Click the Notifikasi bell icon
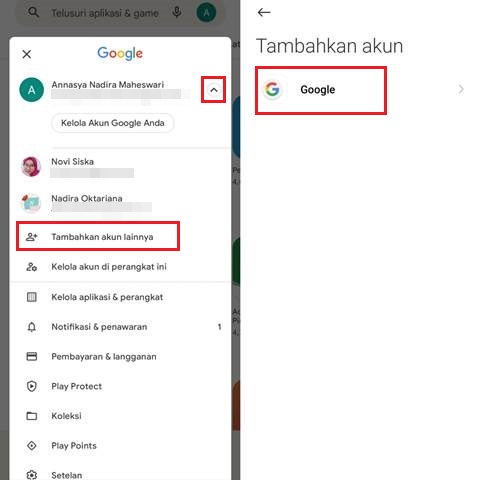The image size is (480, 480). tap(32, 327)
